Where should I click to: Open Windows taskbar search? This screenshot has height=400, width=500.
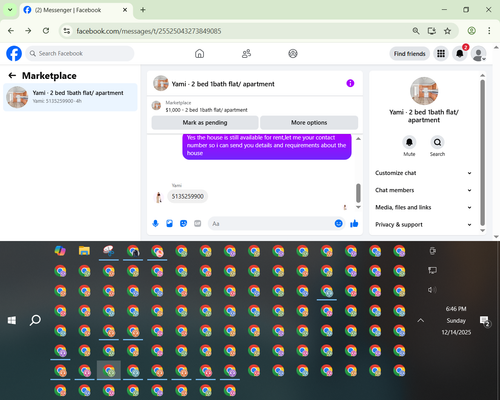click(x=35, y=321)
